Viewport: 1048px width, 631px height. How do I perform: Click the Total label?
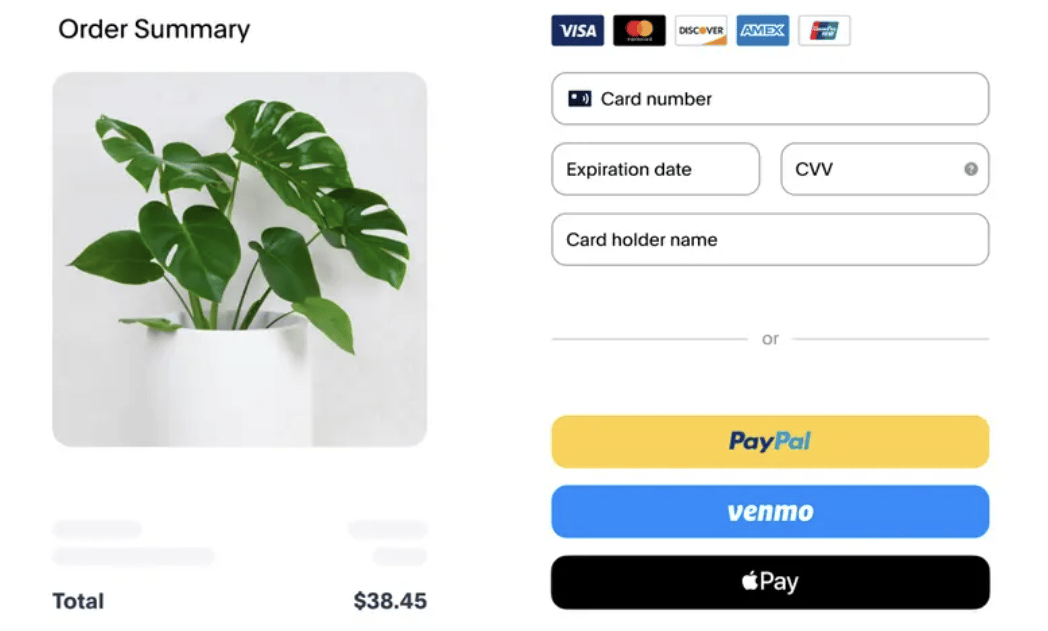pos(78,601)
